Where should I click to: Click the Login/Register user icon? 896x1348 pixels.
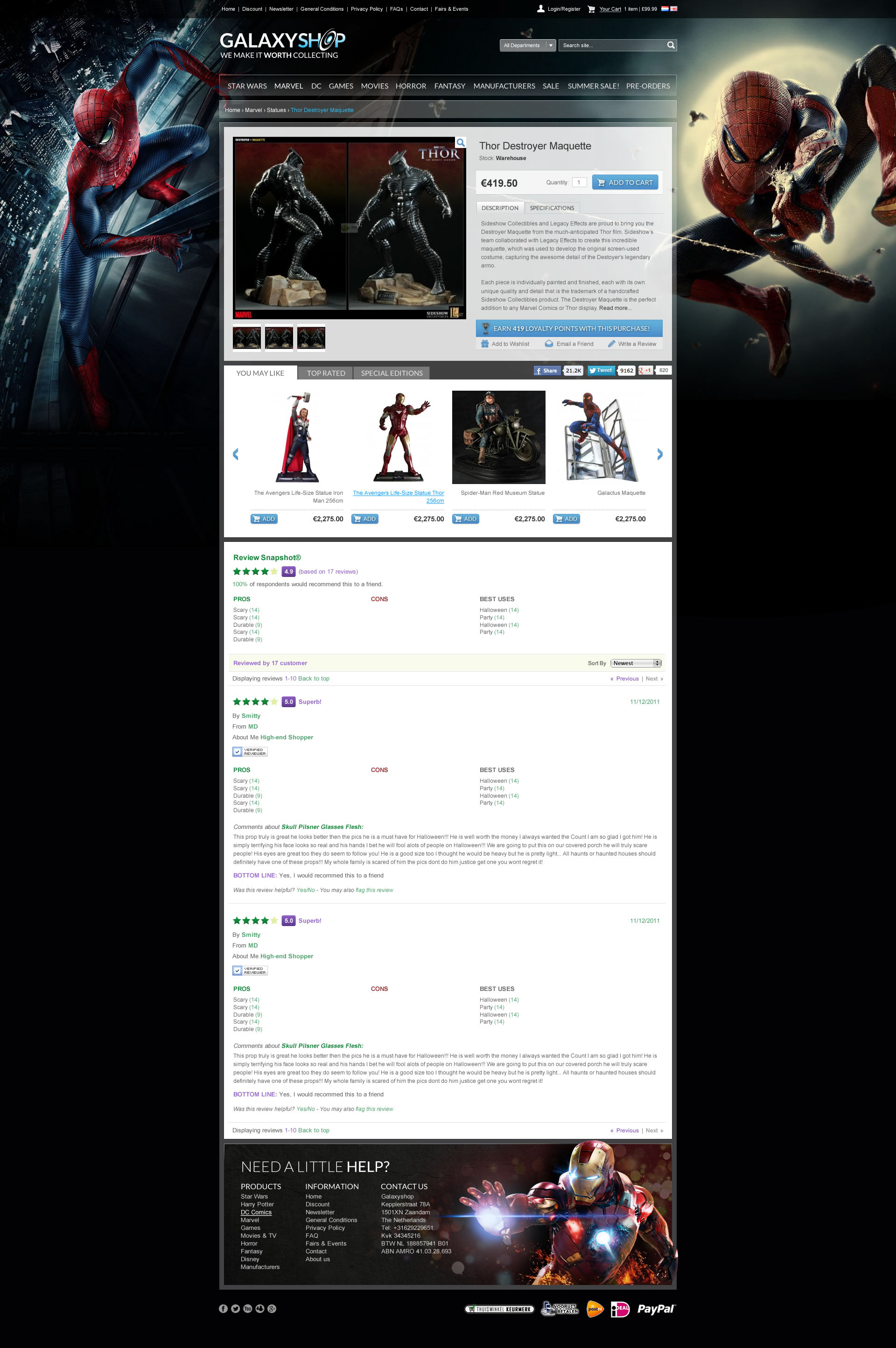click(x=540, y=8)
